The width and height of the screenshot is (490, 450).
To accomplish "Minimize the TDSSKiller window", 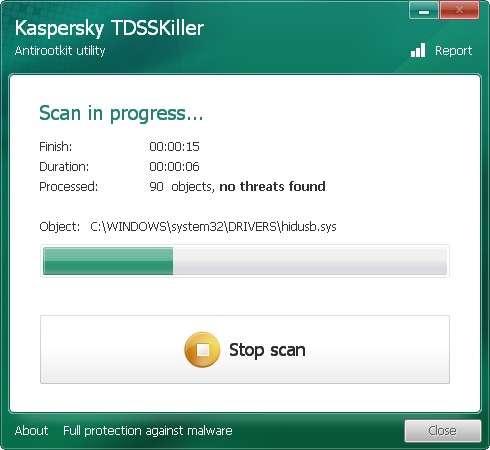I will click(423, 10).
